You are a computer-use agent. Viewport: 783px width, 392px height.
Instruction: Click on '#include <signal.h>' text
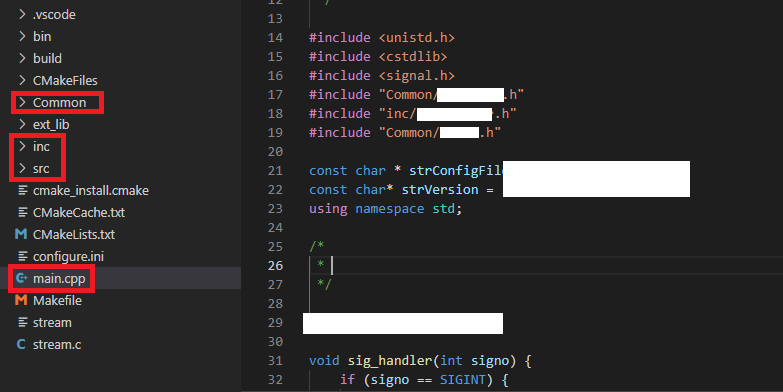coord(382,75)
